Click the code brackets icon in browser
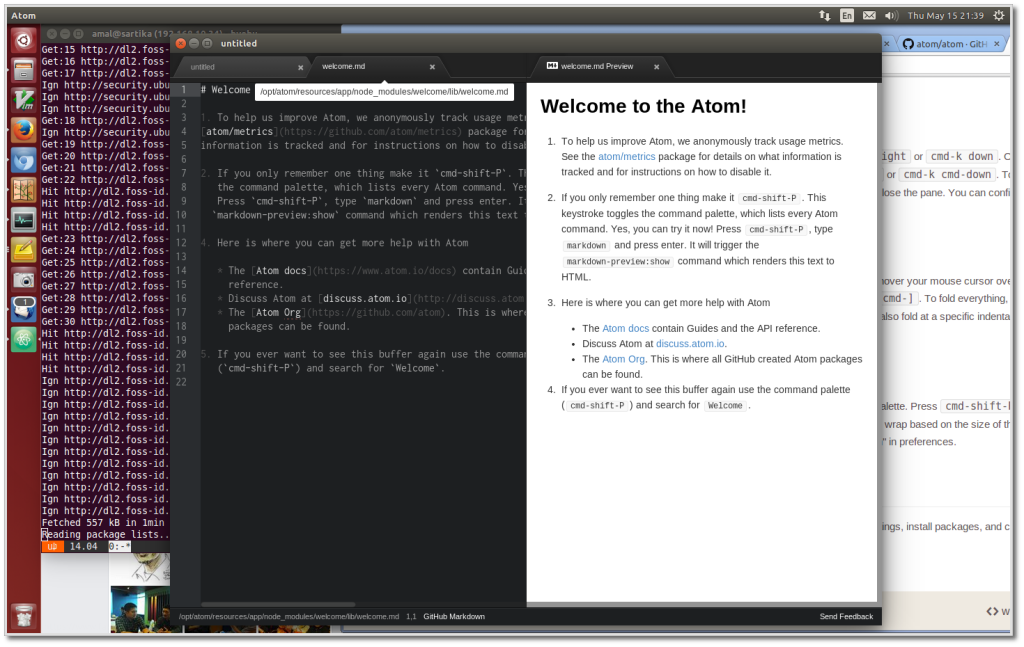Image resolution: width=1024 pixels, height=647 pixels. coord(992,611)
